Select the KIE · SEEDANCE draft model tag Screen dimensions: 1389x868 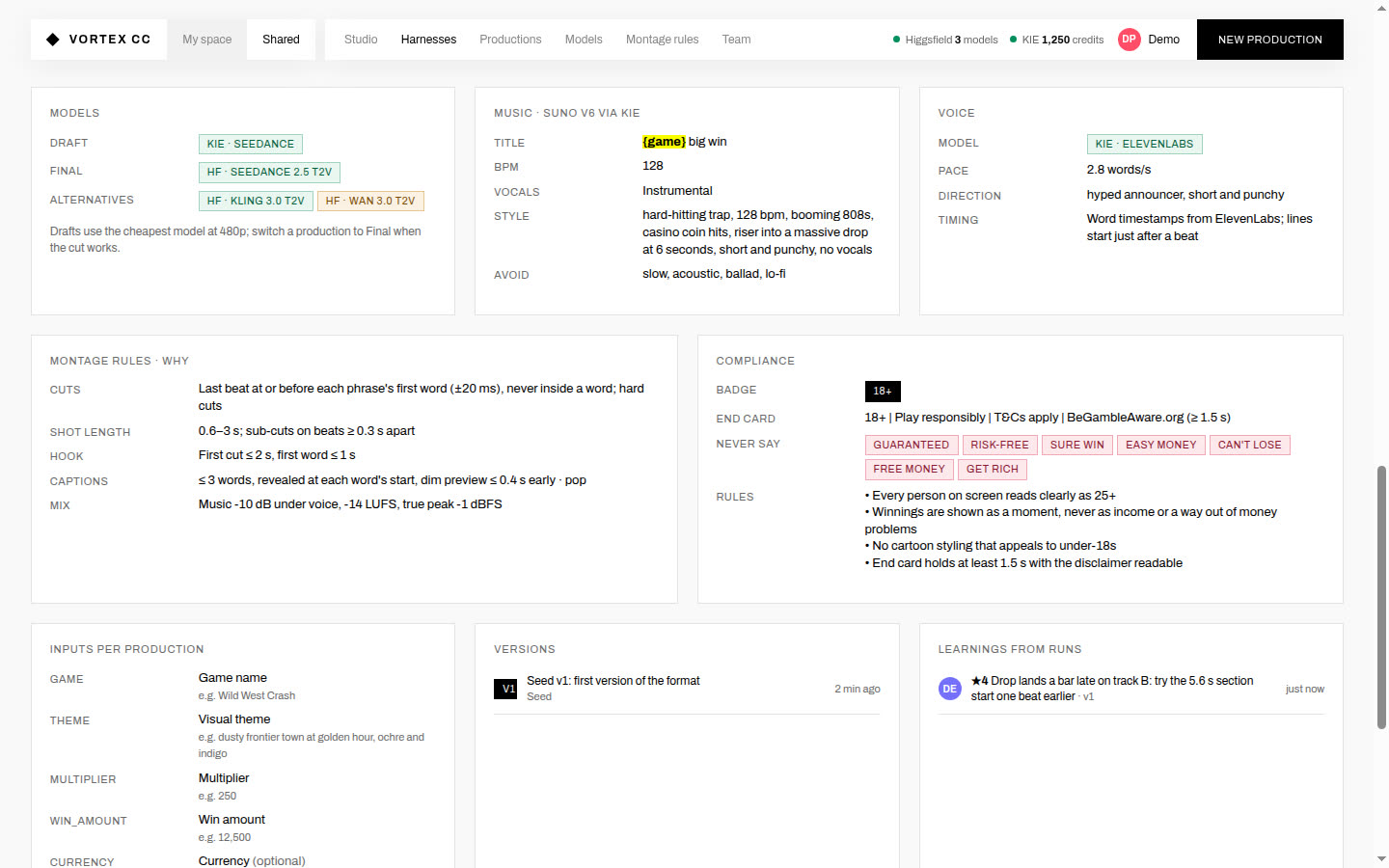click(251, 144)
